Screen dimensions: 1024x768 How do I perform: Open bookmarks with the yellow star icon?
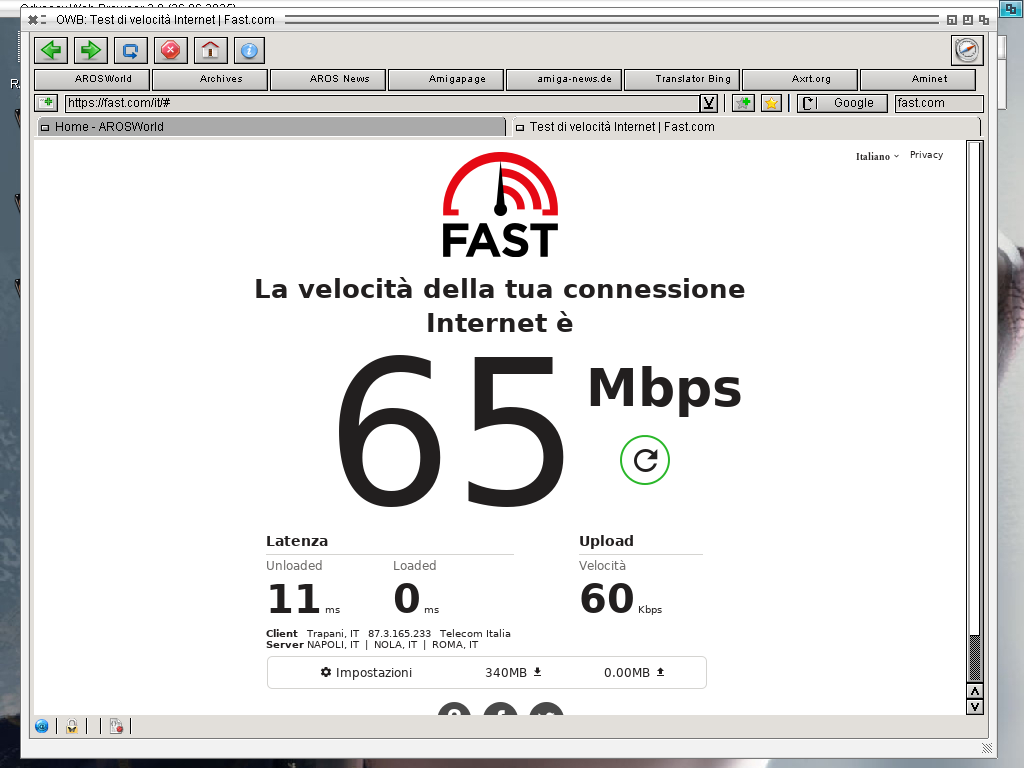point(771,103)
